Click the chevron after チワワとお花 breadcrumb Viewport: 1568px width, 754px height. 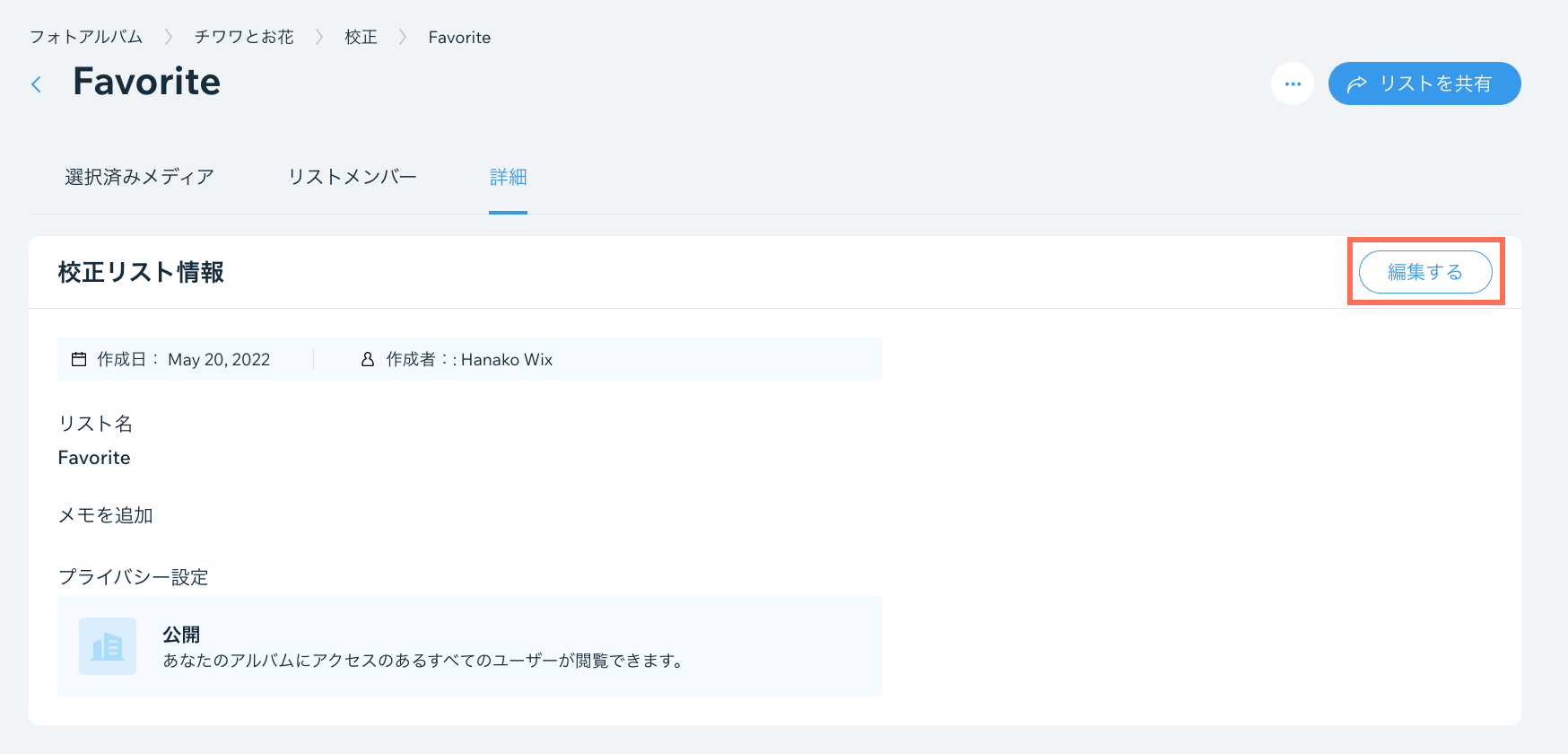point(319,37)
